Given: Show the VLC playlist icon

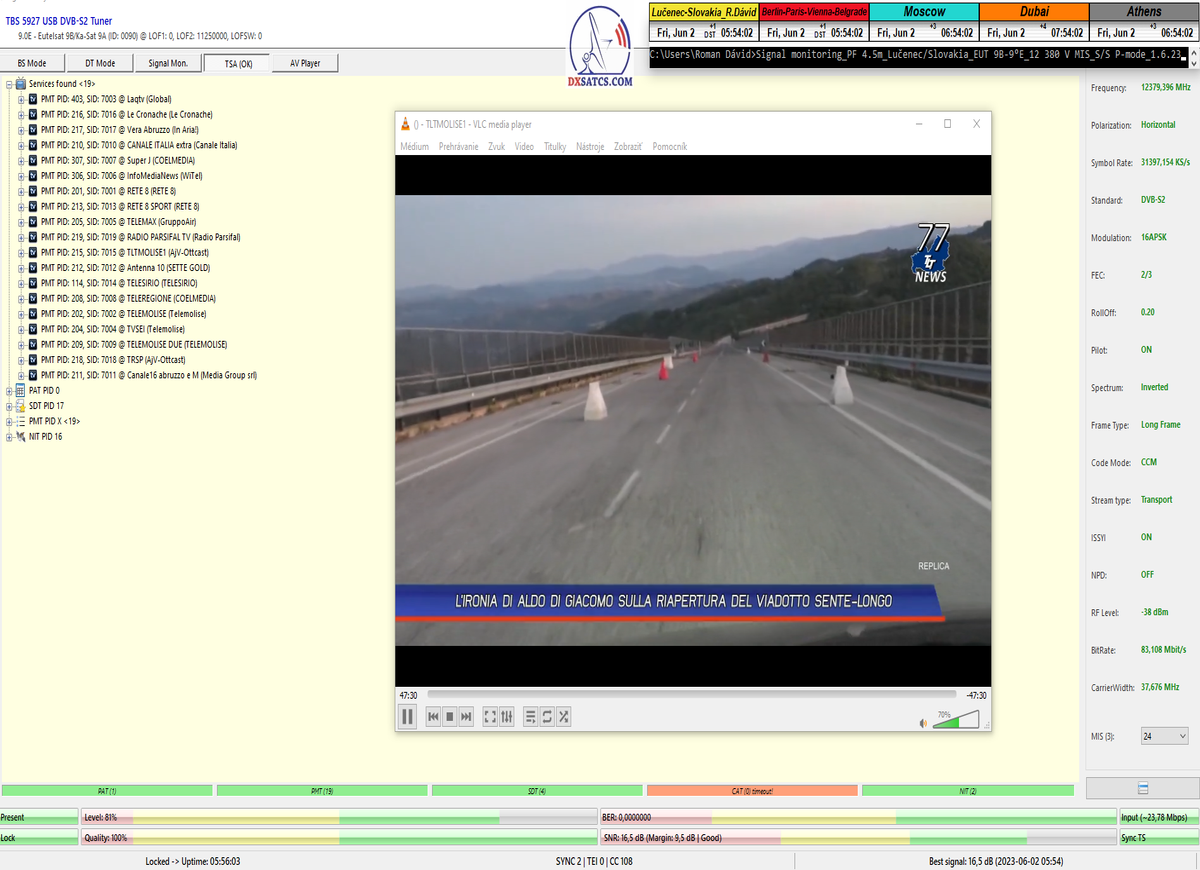Looking at the screenshot, I should 531,716.
